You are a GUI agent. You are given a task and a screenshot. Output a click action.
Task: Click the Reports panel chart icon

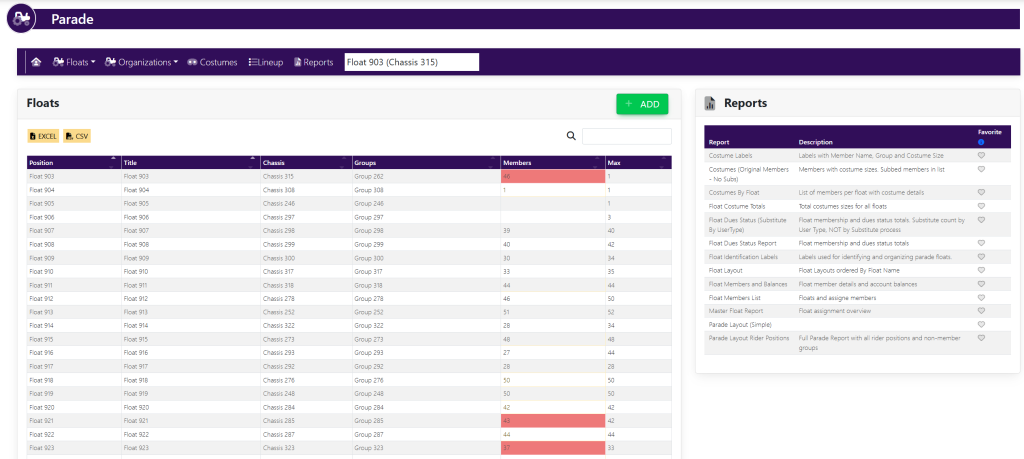(710, 103)
